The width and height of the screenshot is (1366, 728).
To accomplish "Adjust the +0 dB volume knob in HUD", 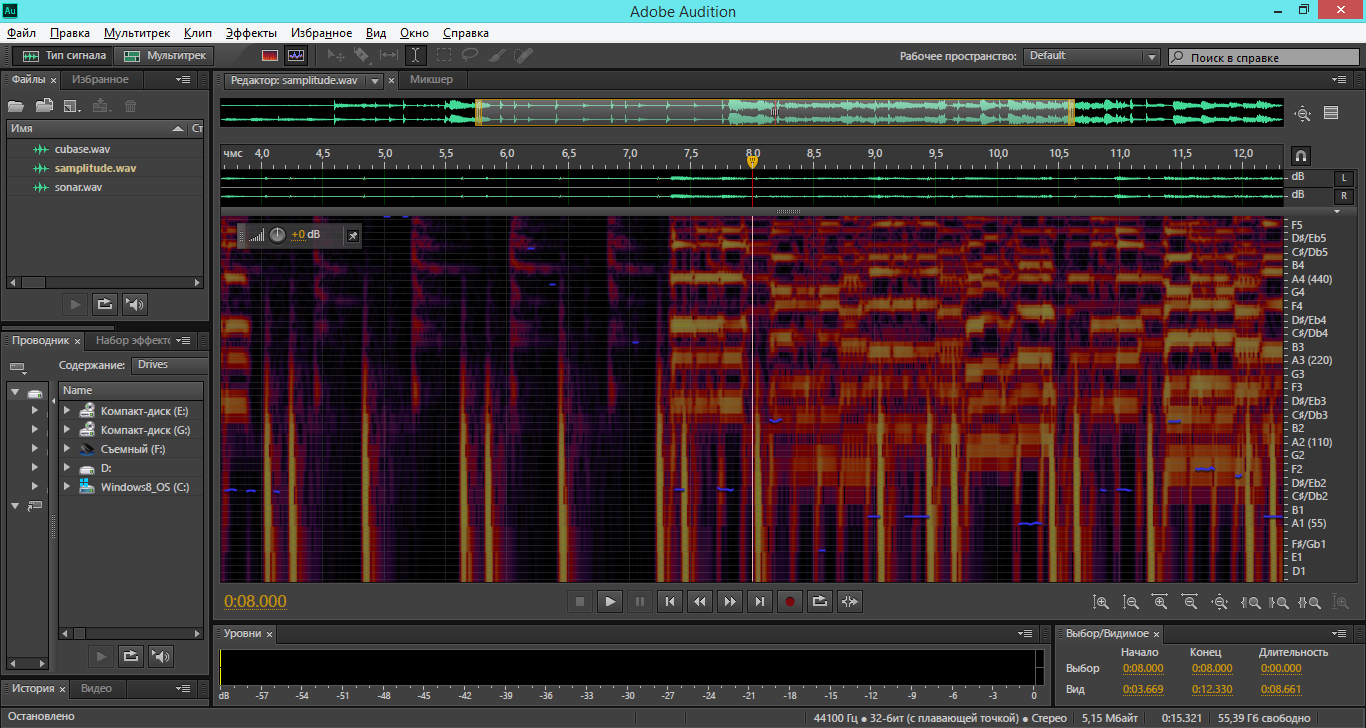I will click(278, 235).
